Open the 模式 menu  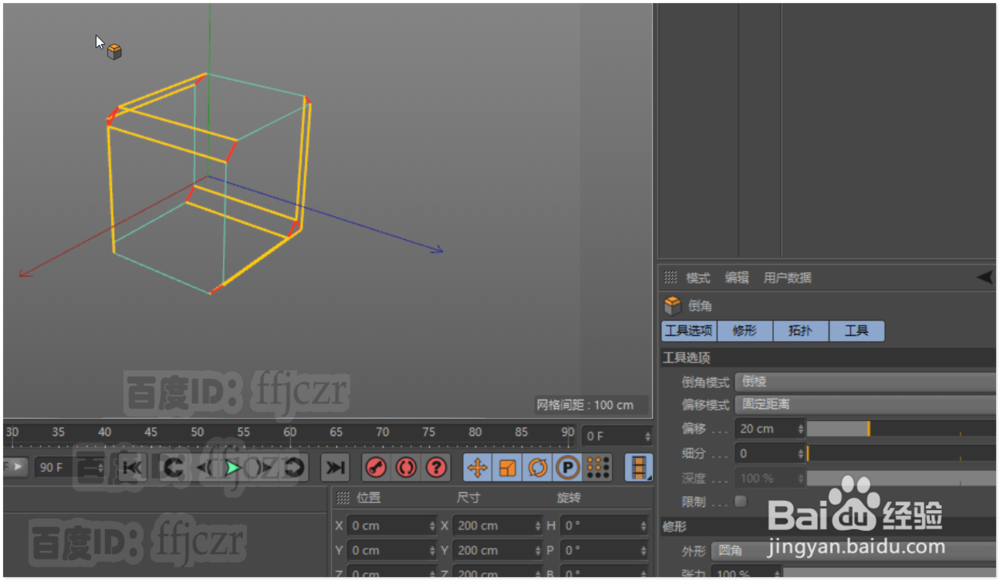(x=698, y=278)
